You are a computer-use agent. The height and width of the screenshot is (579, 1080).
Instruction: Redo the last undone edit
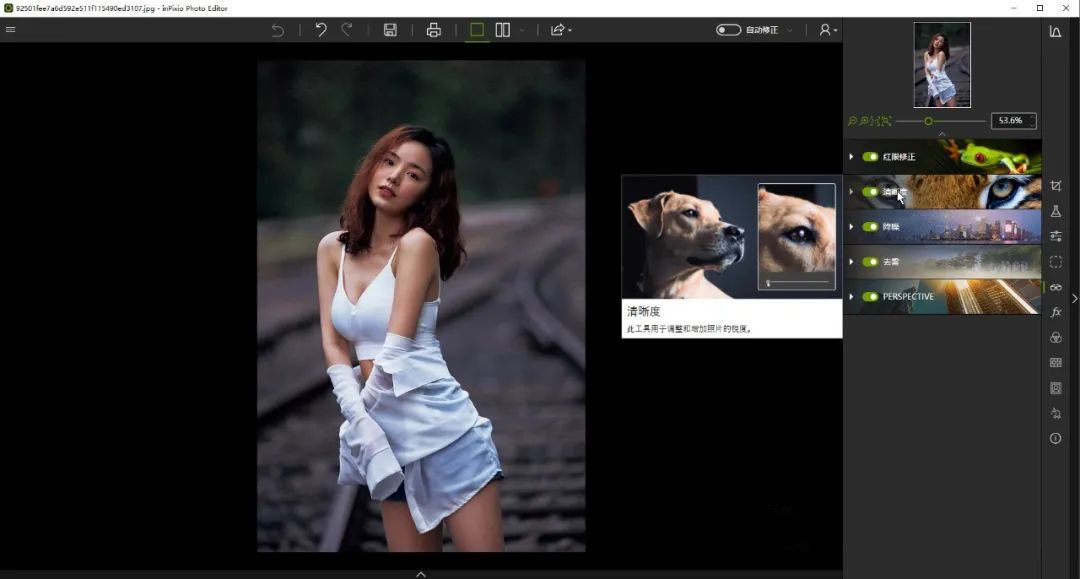click(347, 30)
